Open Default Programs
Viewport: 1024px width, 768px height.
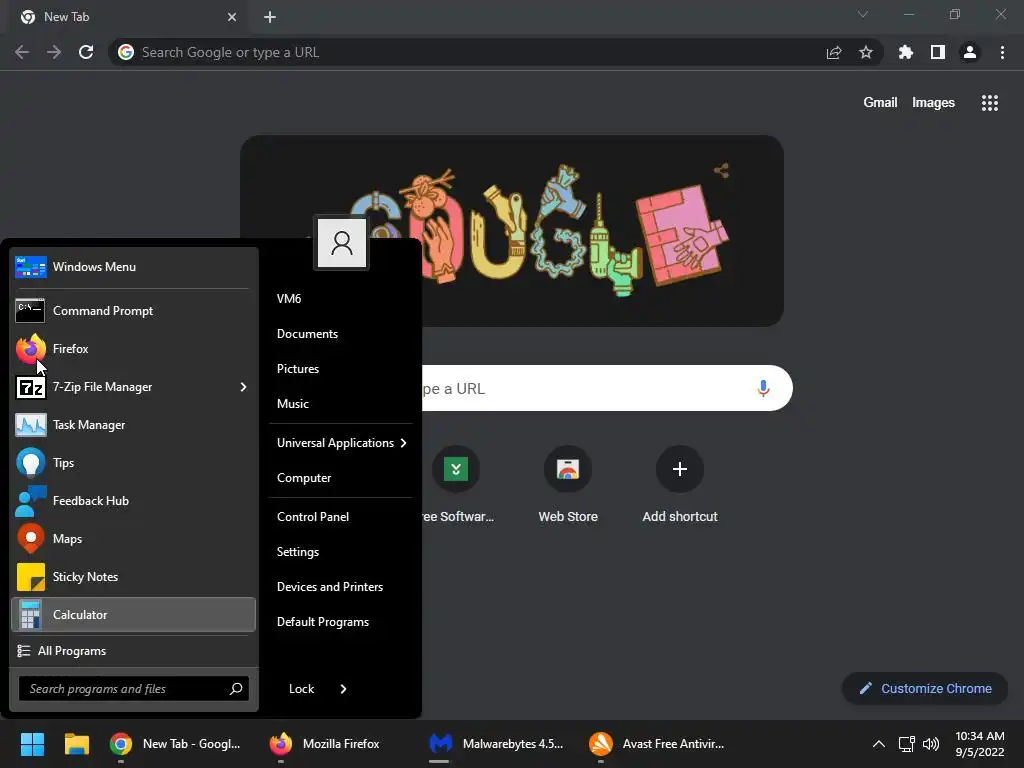click(323, 622)
